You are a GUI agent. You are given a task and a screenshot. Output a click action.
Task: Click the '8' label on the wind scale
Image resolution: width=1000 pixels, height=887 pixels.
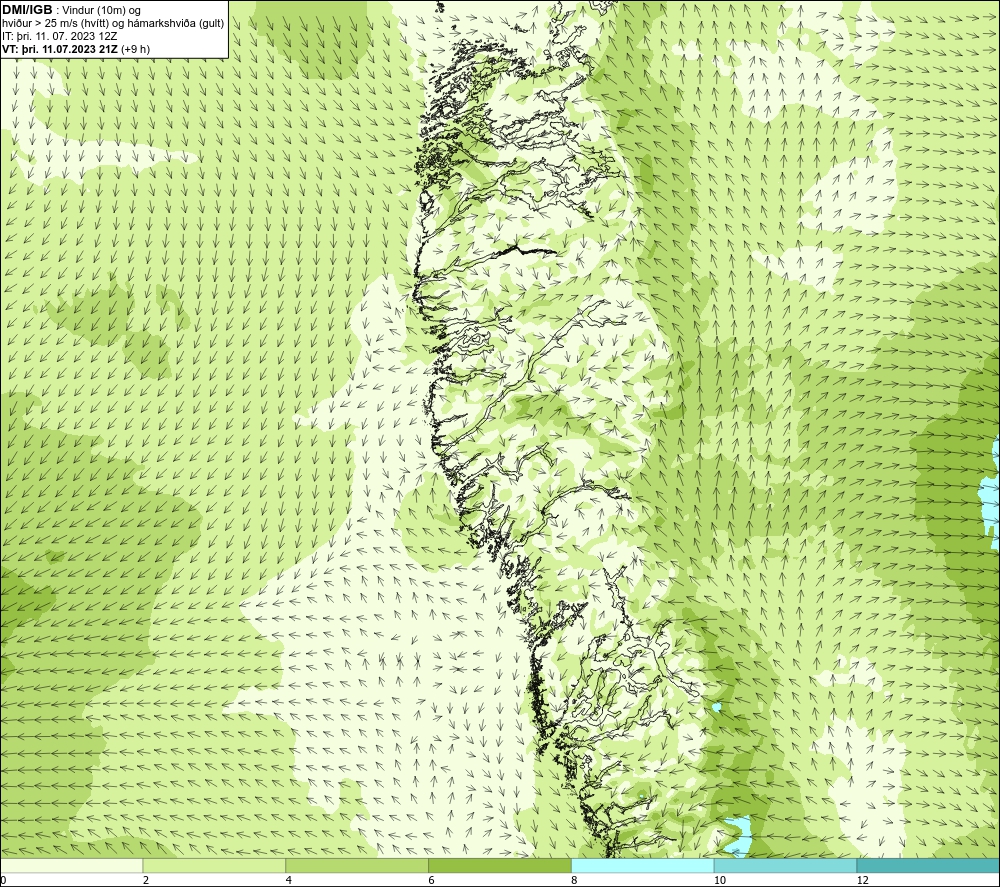(x=575, y=881)
